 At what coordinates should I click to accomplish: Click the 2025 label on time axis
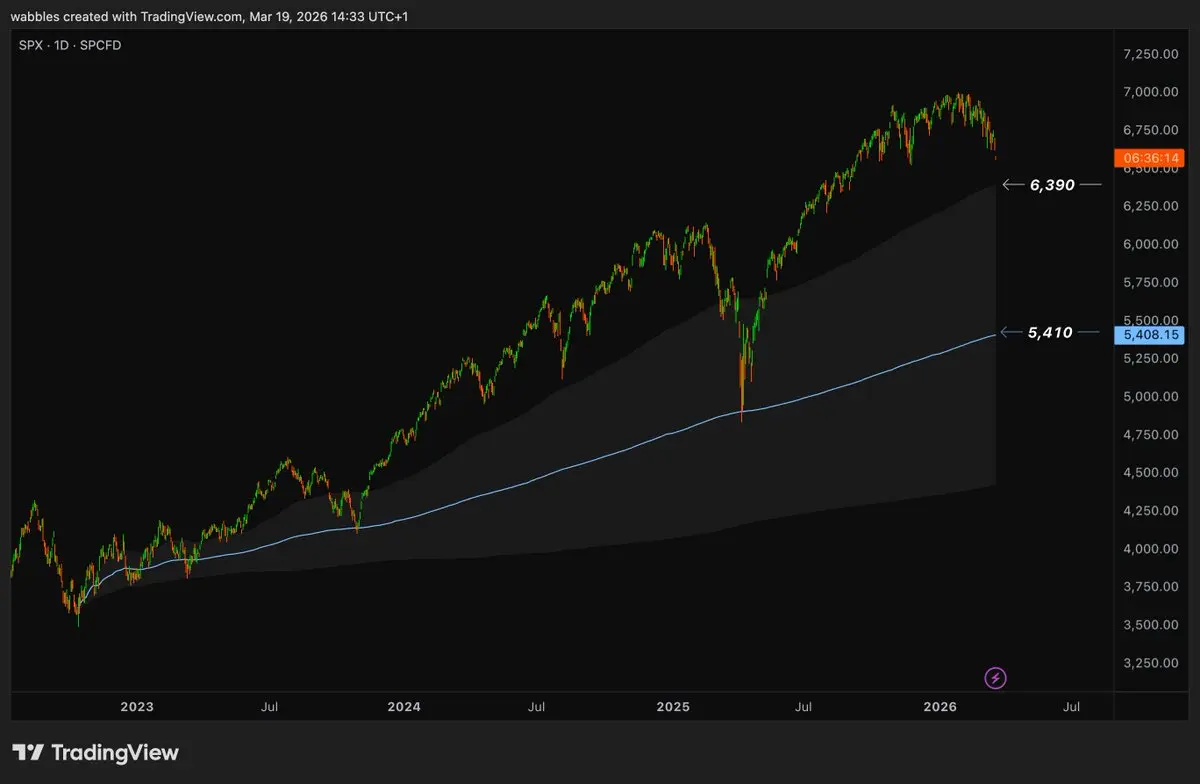tap(673, 707)
